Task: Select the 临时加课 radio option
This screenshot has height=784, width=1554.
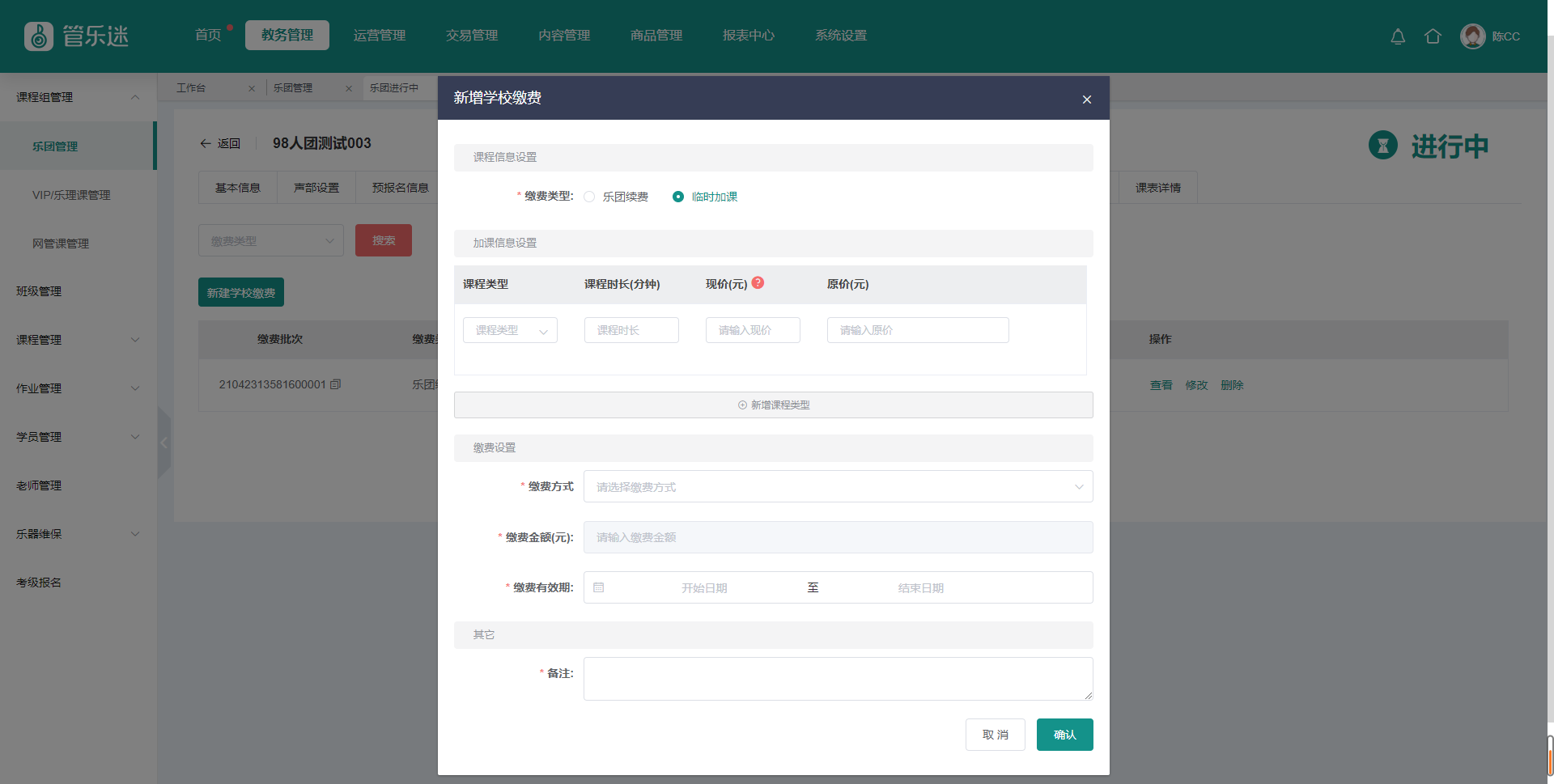Action: tap(678, 197)
